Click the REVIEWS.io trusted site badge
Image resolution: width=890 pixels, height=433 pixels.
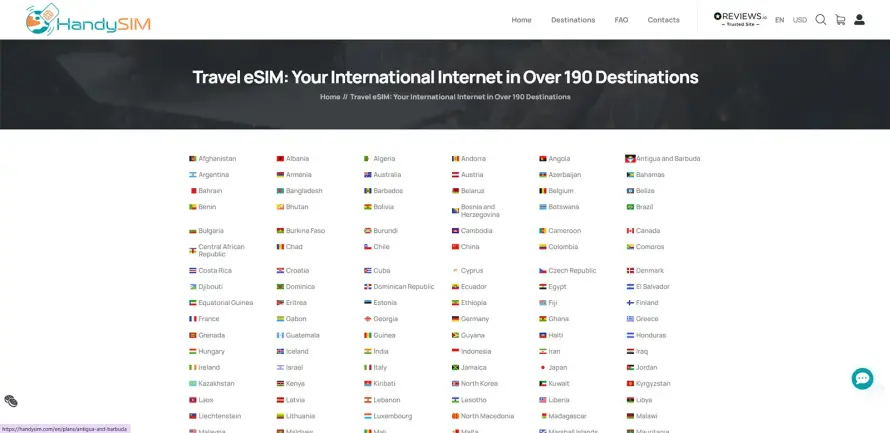[x=740, y=19]
